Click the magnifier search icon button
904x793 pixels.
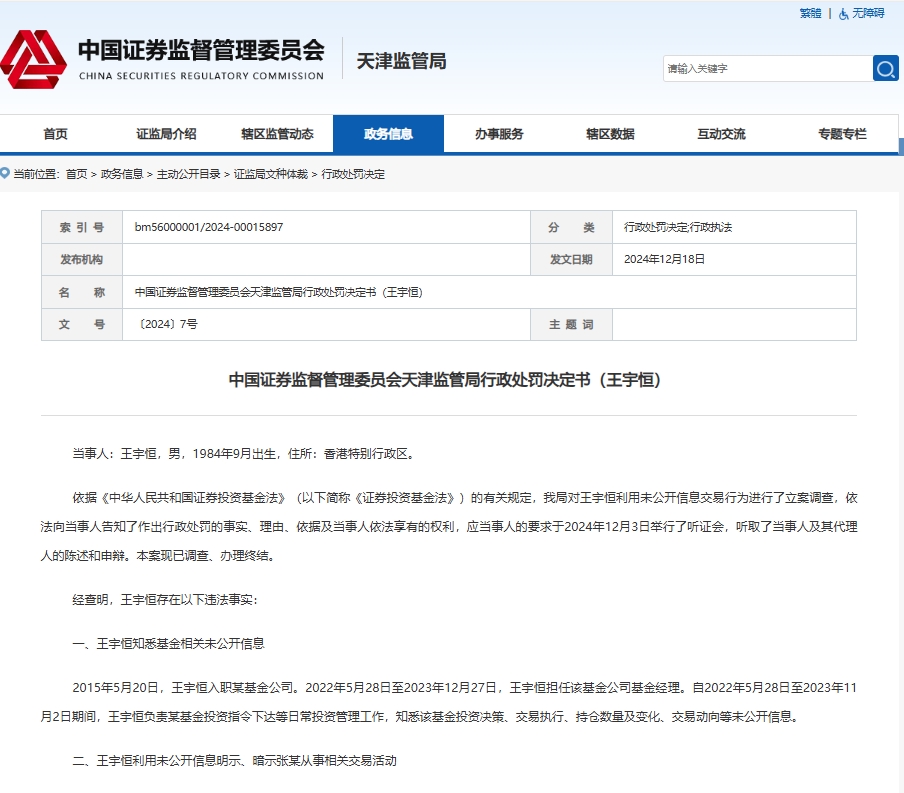[x=885, y=68]
